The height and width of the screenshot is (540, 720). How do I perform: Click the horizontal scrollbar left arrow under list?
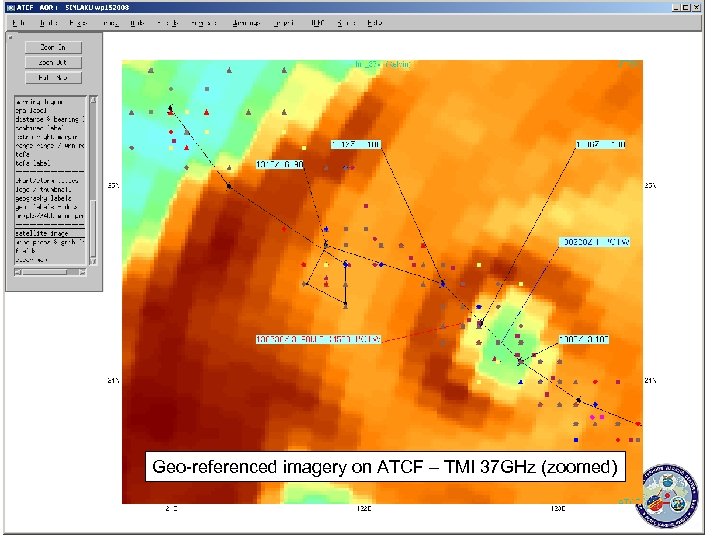point(18,272)
